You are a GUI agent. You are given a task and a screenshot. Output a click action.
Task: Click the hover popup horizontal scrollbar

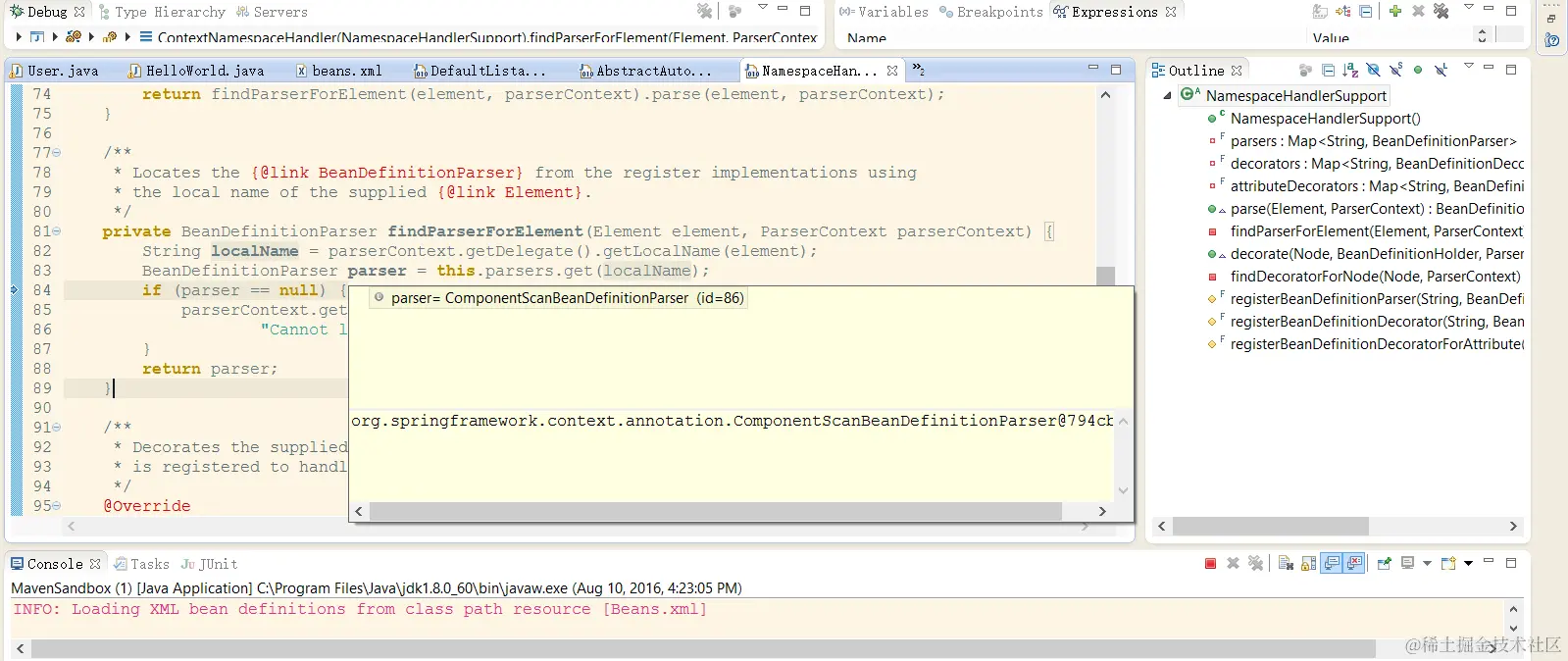(x=716, y=512)
